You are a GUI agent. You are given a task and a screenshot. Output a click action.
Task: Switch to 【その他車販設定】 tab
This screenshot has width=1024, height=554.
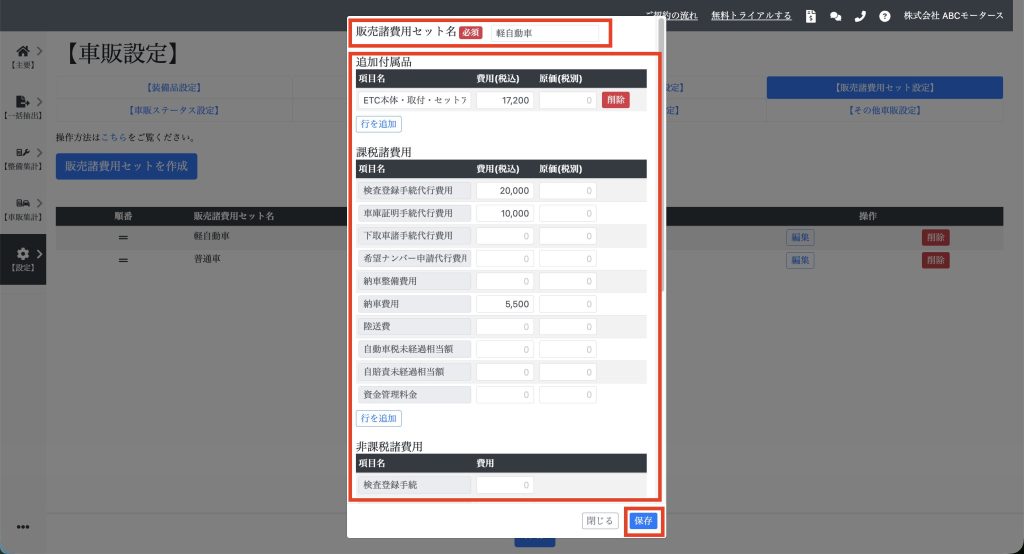(884, 110)
